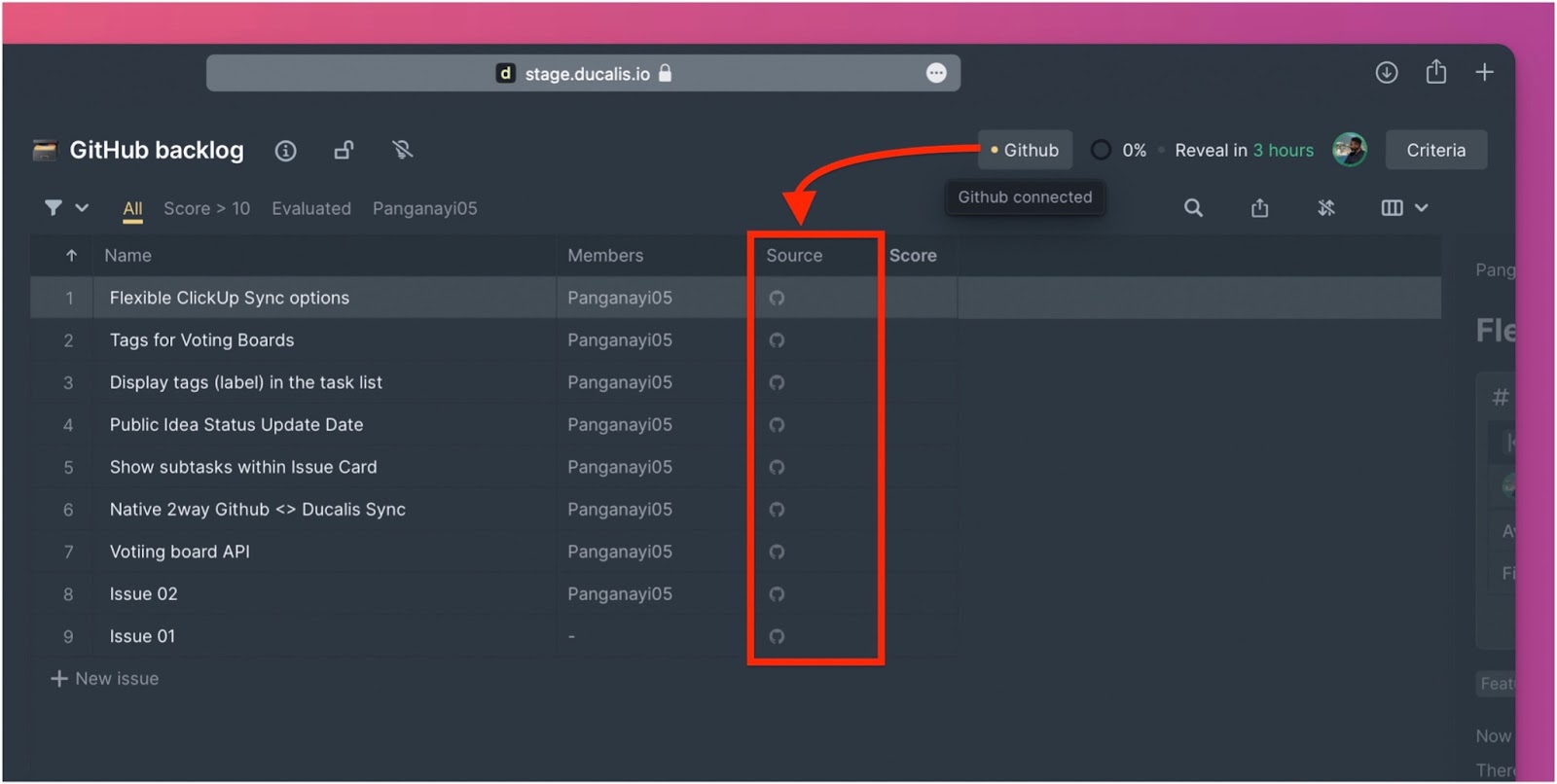Image resolution: width=1557 pixels, height=784 pixels.
Task: Open Display tags (label) in the task list
Action: (245, 382)
